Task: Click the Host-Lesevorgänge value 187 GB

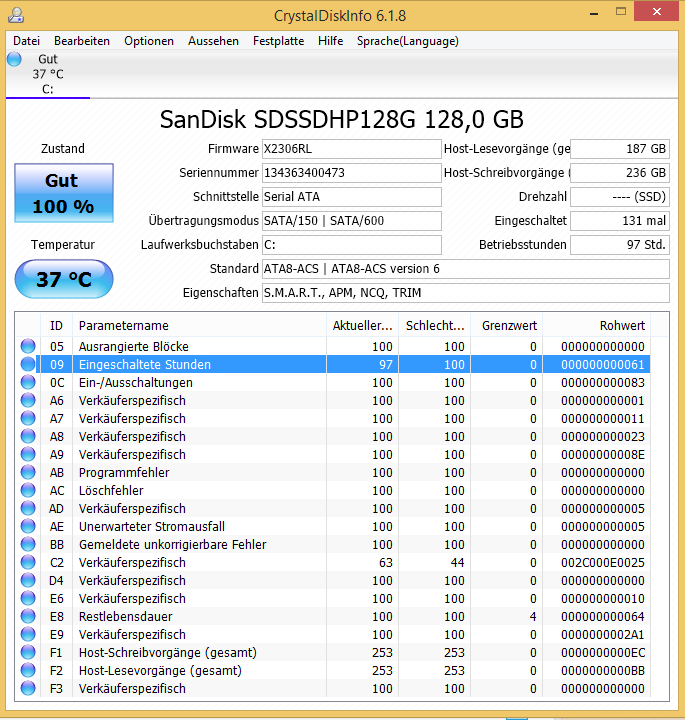Action: pyautogui.click(x=620, y=149)
